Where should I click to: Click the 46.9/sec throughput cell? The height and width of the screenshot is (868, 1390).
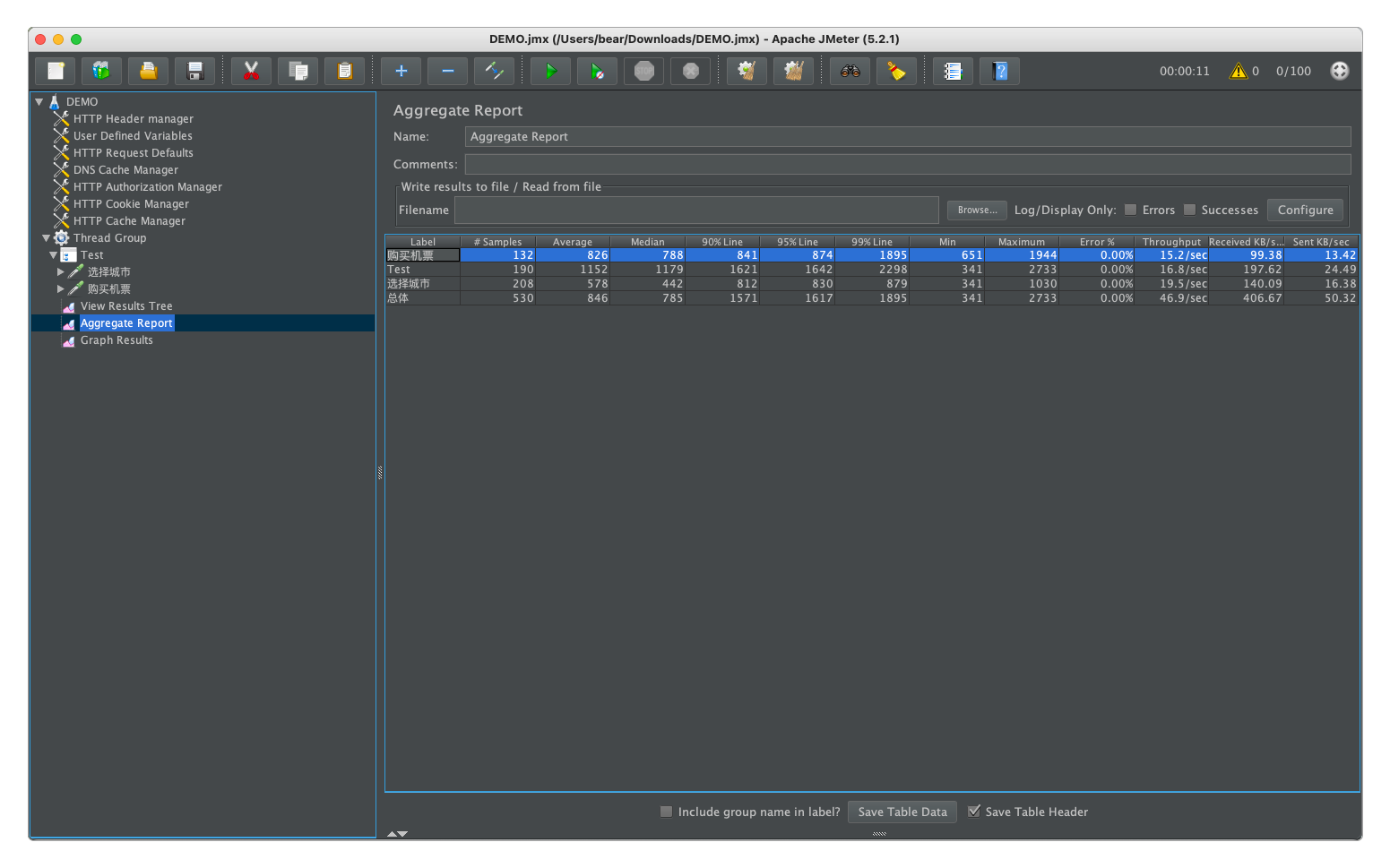pyautogui.click(x=1171, y=298)
